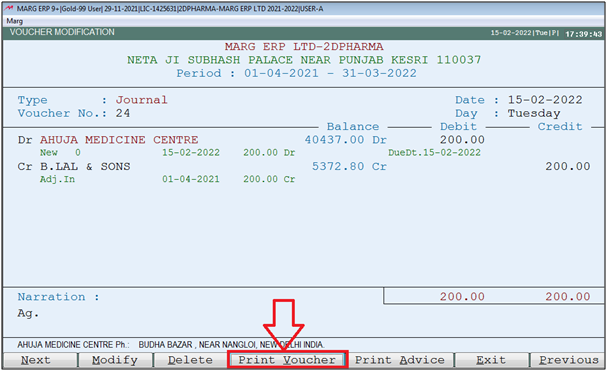Click the credit amount 200.00 for B.Lal
This screenshot has height=371, width=608.
coord(568,167)
